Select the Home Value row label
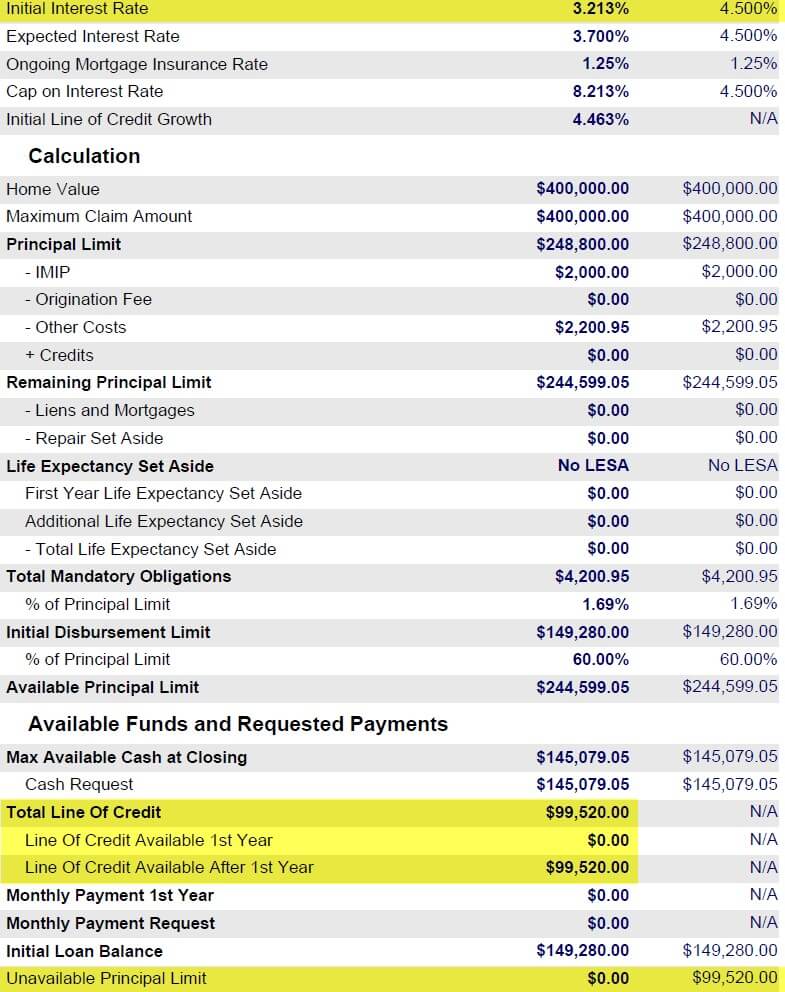Screen dimensions: 785x992 click(53, 189)
